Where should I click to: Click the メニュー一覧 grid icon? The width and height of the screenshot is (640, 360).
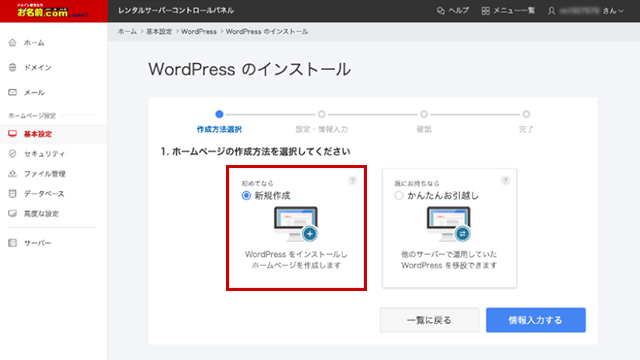[485, 11]
